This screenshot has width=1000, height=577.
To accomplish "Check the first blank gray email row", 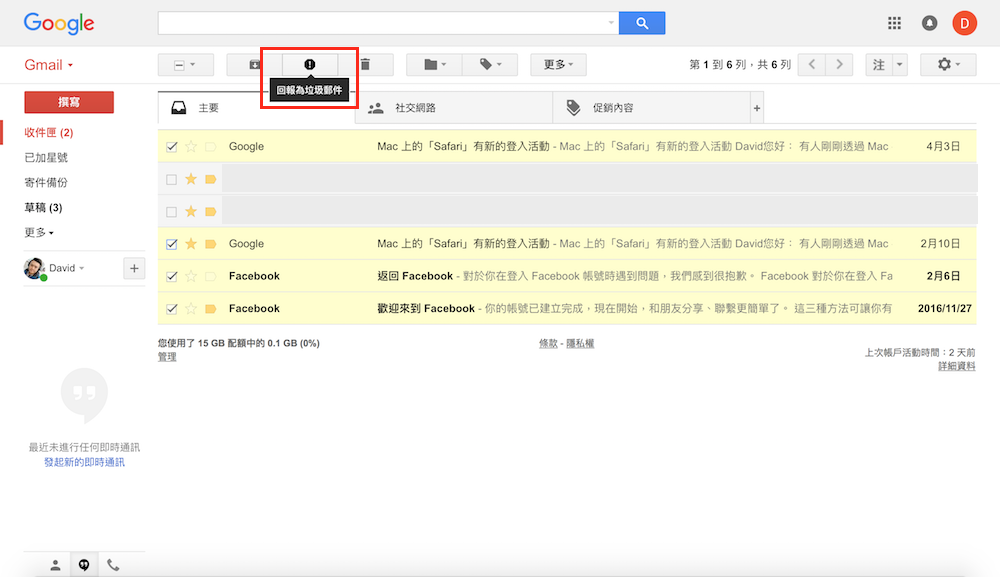I will tap(172, 179).
